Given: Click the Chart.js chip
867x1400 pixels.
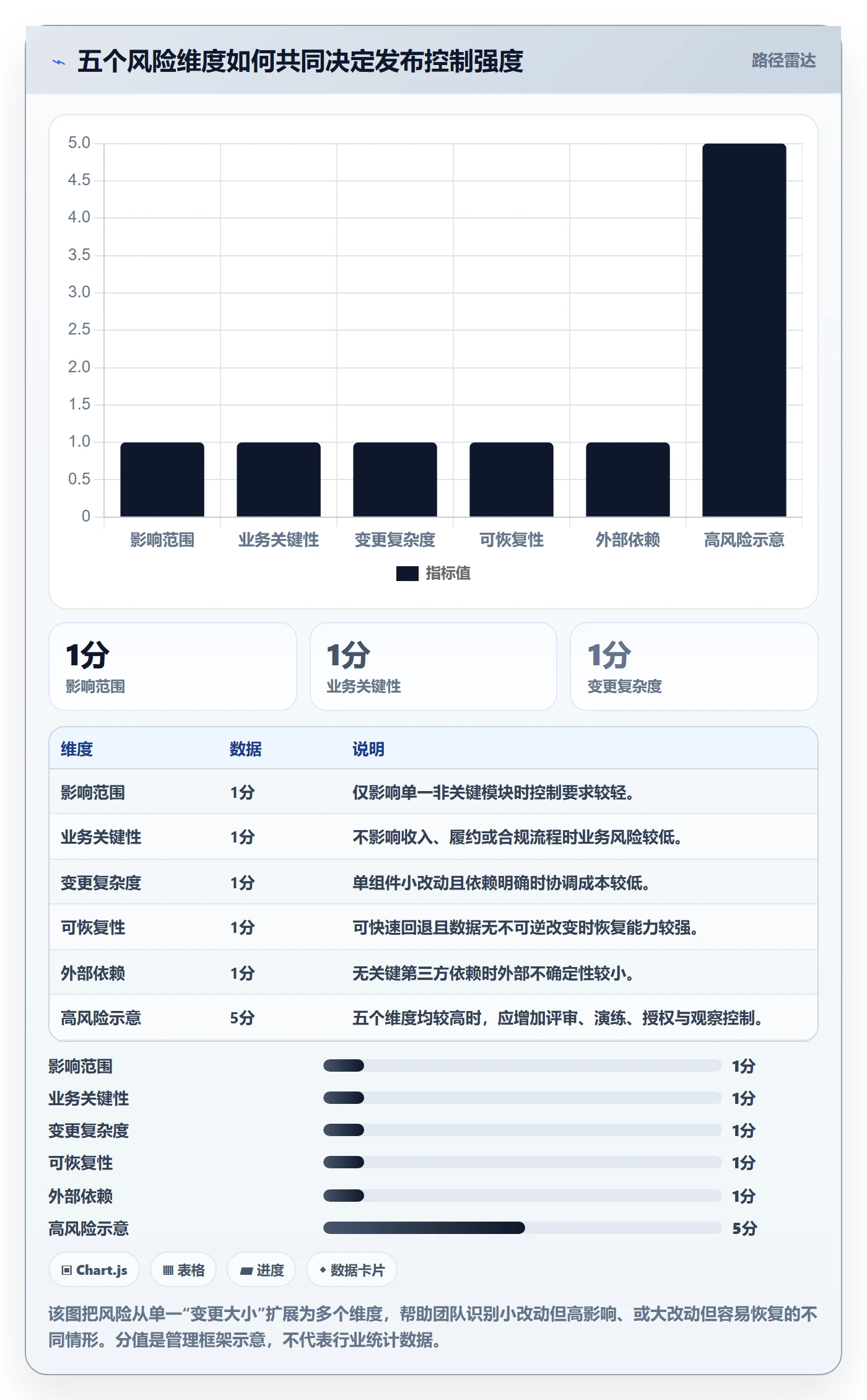Looking at the screenshot, I should (x=94, y=1270).
